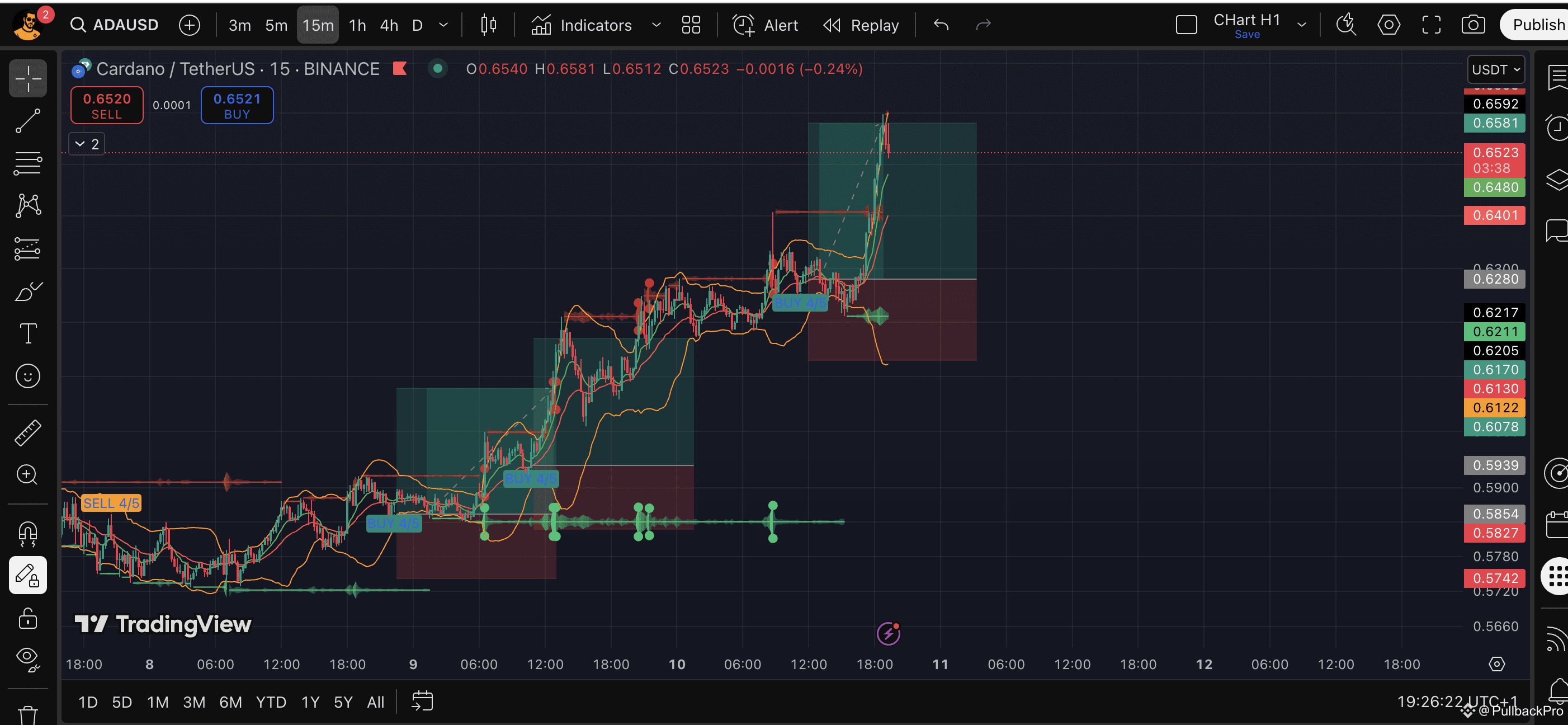This screenshot has height=725, width=1568.
Task: Select the 15m timeframe
Action: (318, 25)
